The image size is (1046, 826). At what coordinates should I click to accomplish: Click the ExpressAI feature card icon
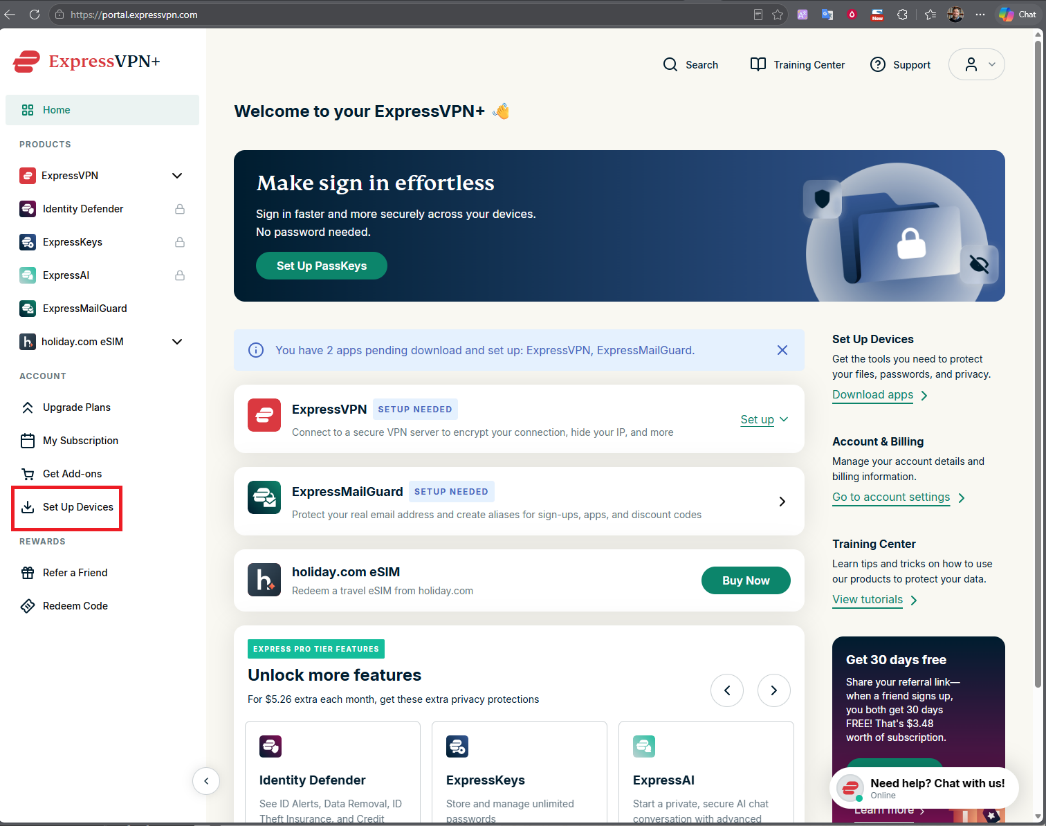click(644, 746)
